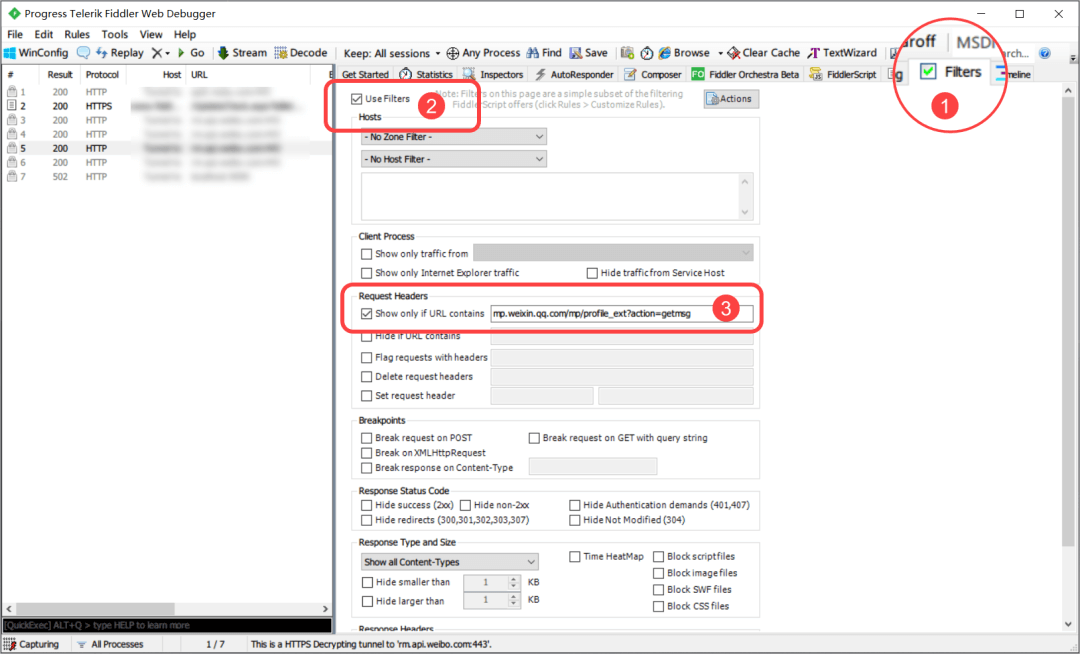Click the Actions button
This screenshot has width=1080, height=654.
[x=730, y=99]
